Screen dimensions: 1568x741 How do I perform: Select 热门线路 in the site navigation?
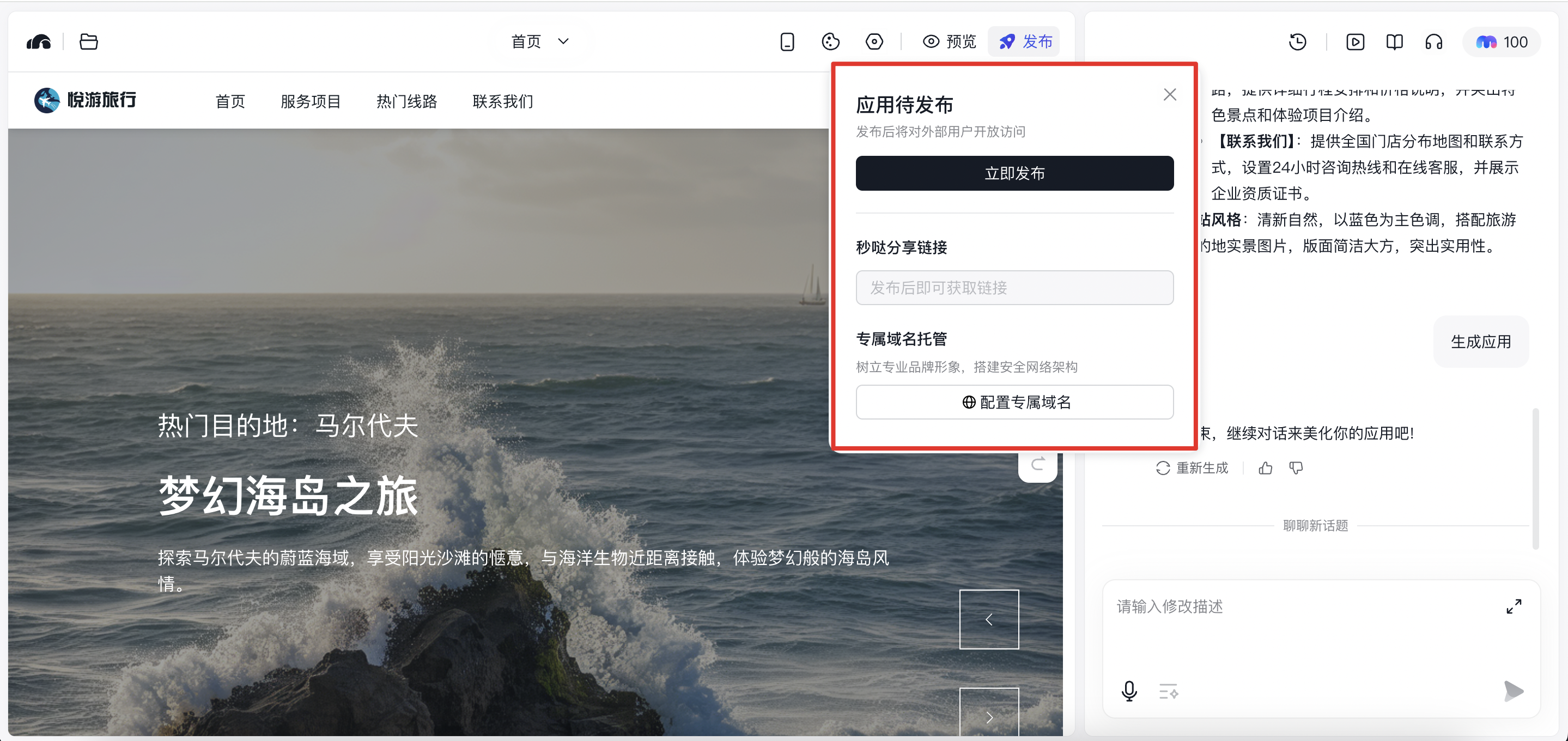[406, 101]
